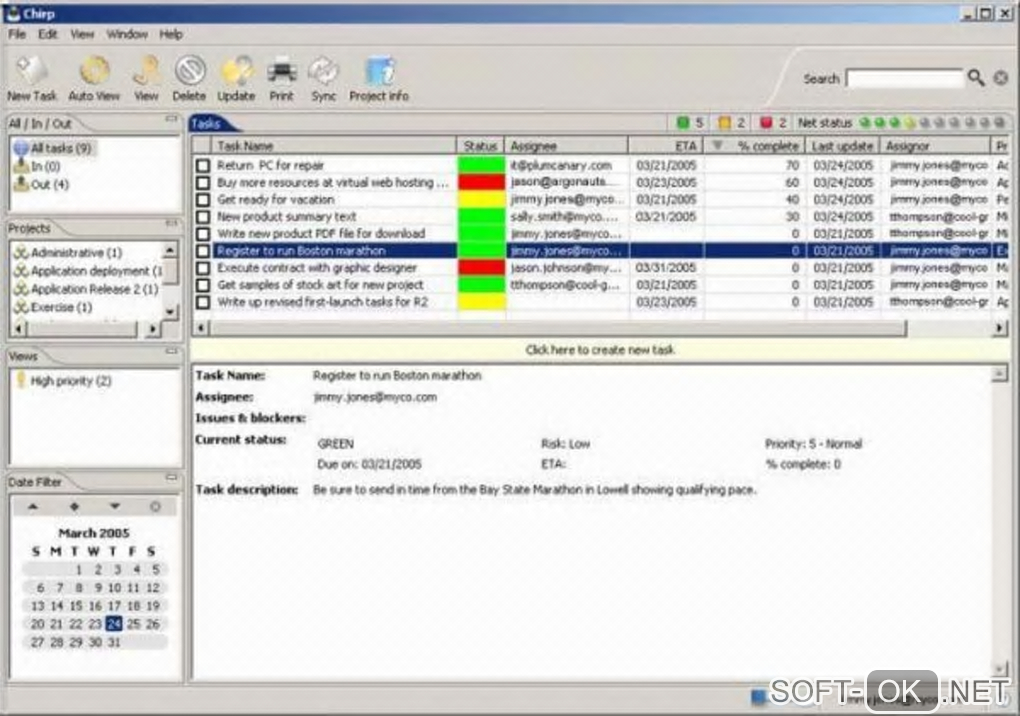Viewport: 1020px width, 716px height.
Task: Open the File menu
Action: point(17,34)
